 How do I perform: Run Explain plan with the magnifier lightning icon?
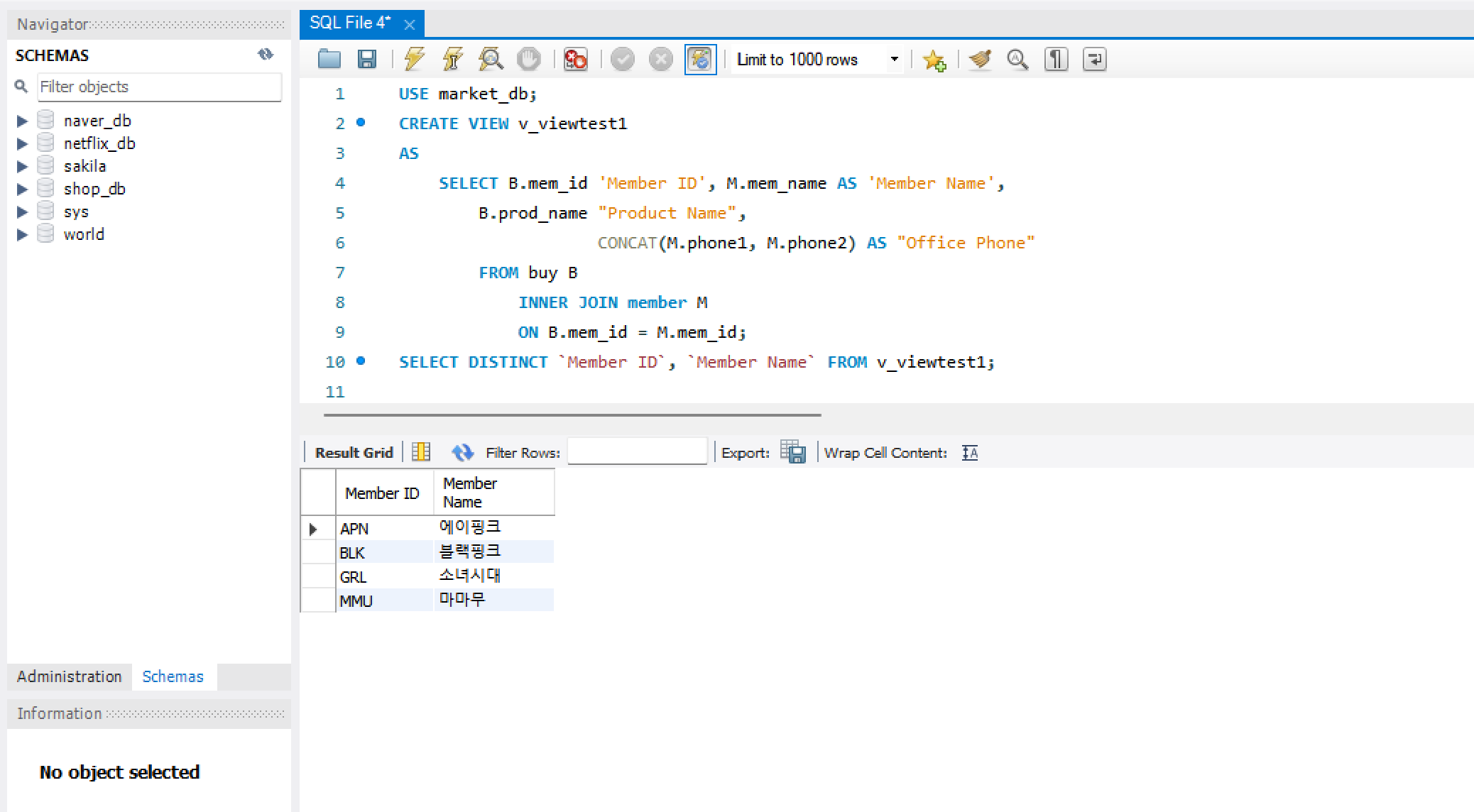coord(491,59)
